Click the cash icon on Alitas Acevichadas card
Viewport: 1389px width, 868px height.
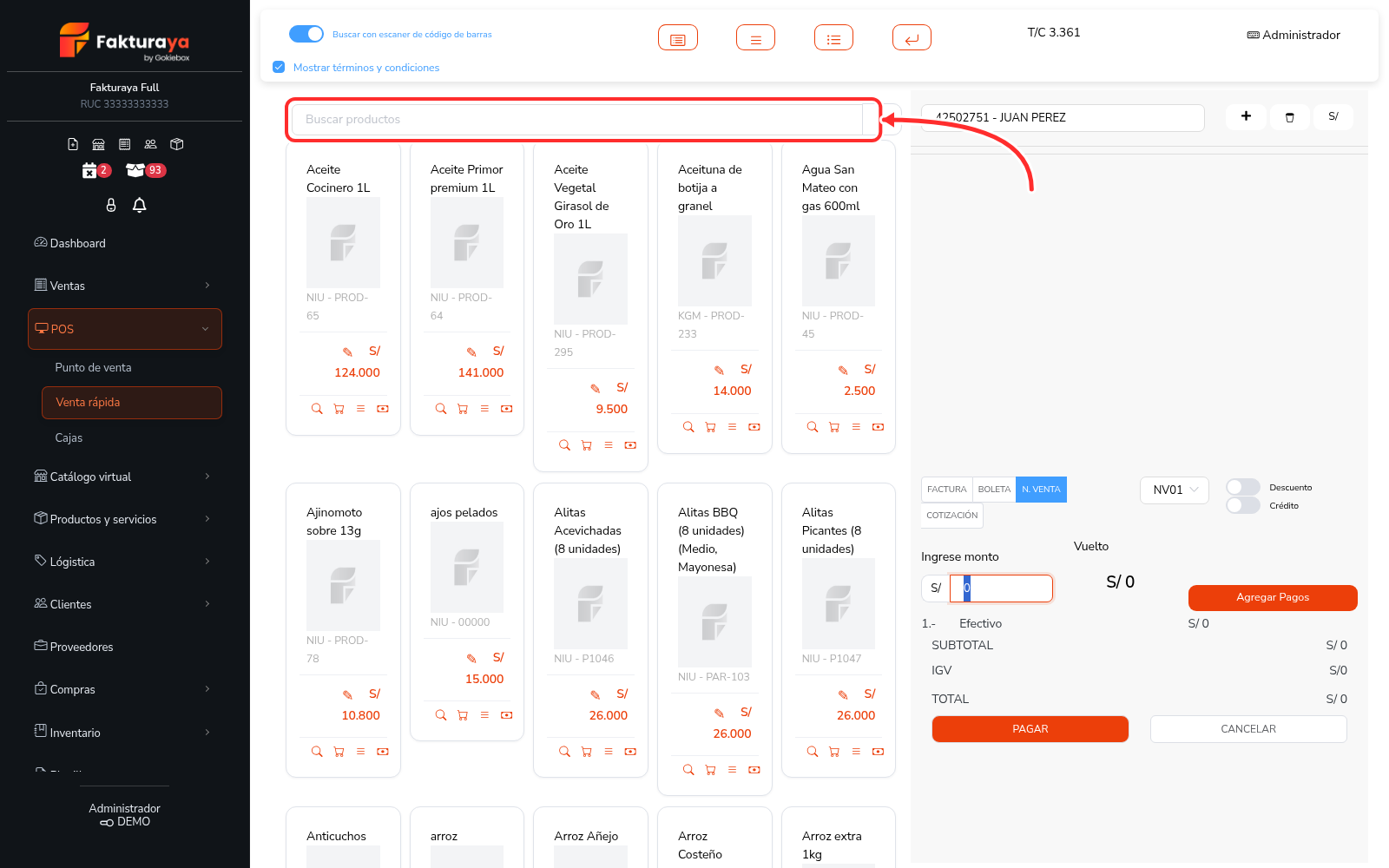(x=630, y=752)
